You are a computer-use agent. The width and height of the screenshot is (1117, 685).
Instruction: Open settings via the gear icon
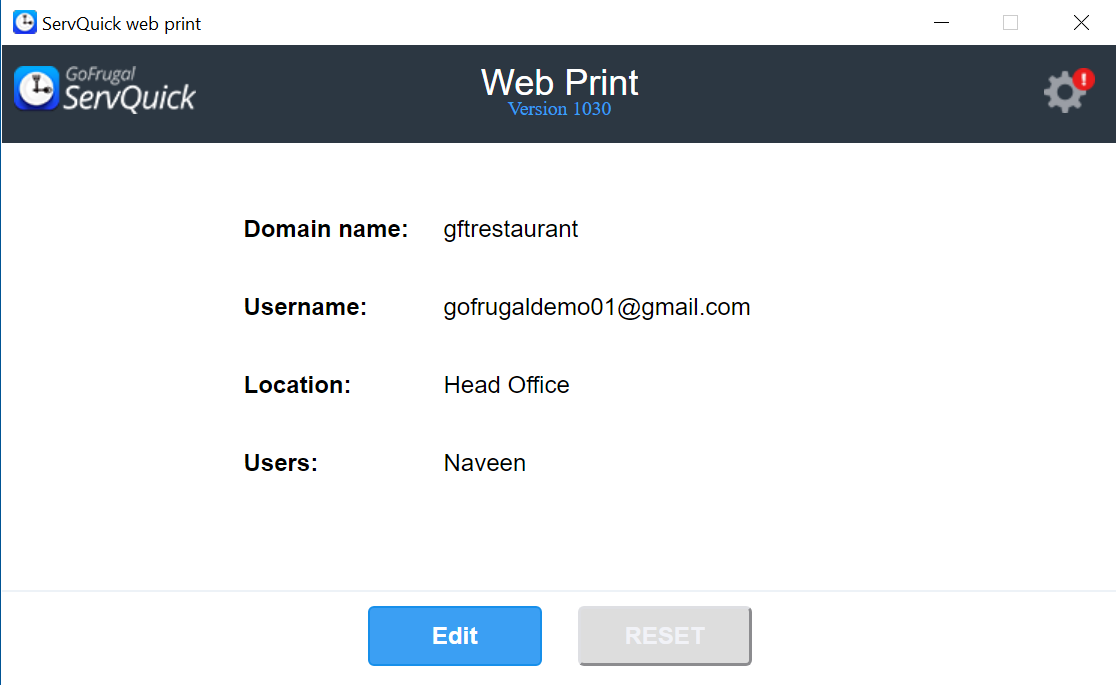click(x=1063, y=94)
